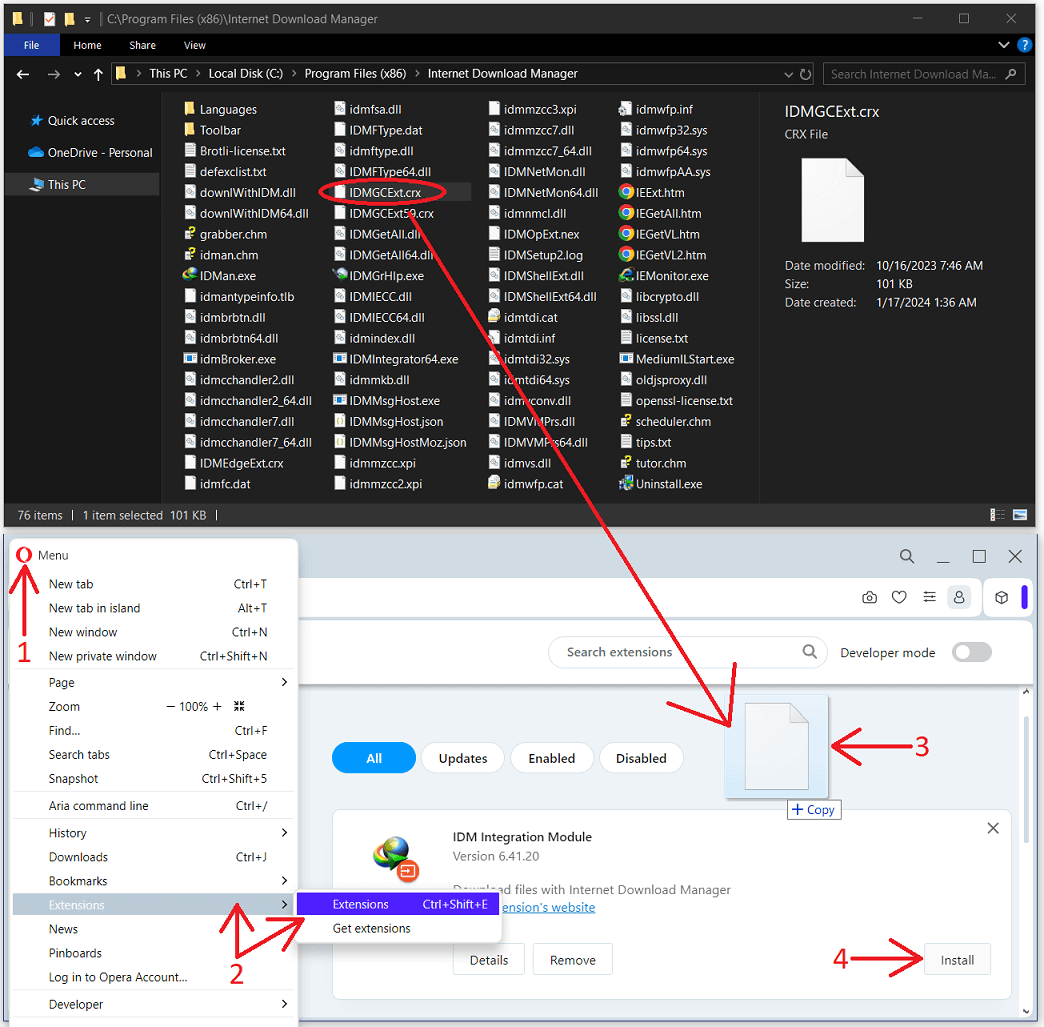Click the IDM Integration Module extension logo
This screenshot has height=1027, width=1044.
pos(395,857)
